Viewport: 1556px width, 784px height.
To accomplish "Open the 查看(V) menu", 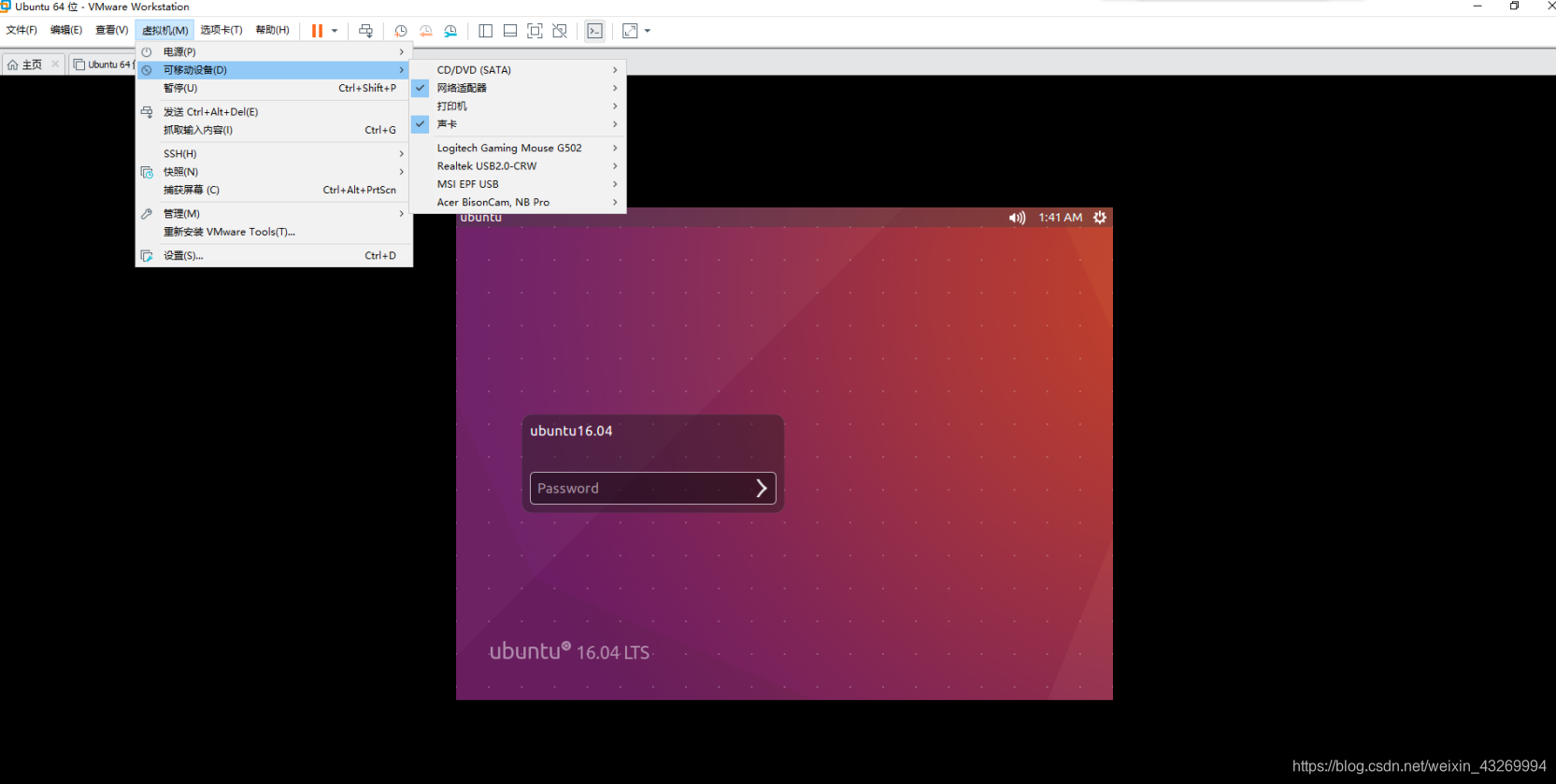I will click(112, 30).
